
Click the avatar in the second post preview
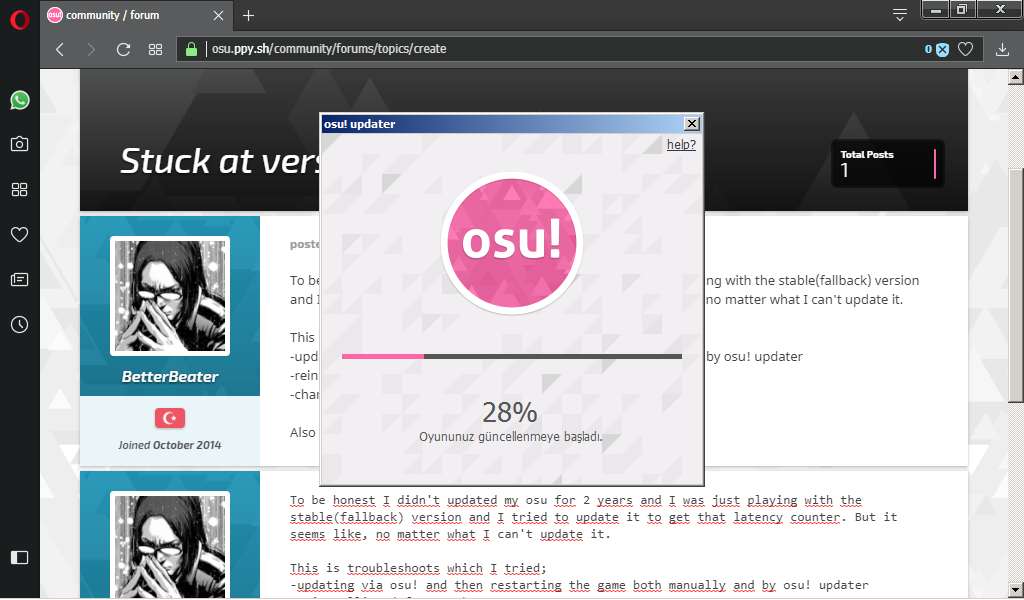click(170, 545)
